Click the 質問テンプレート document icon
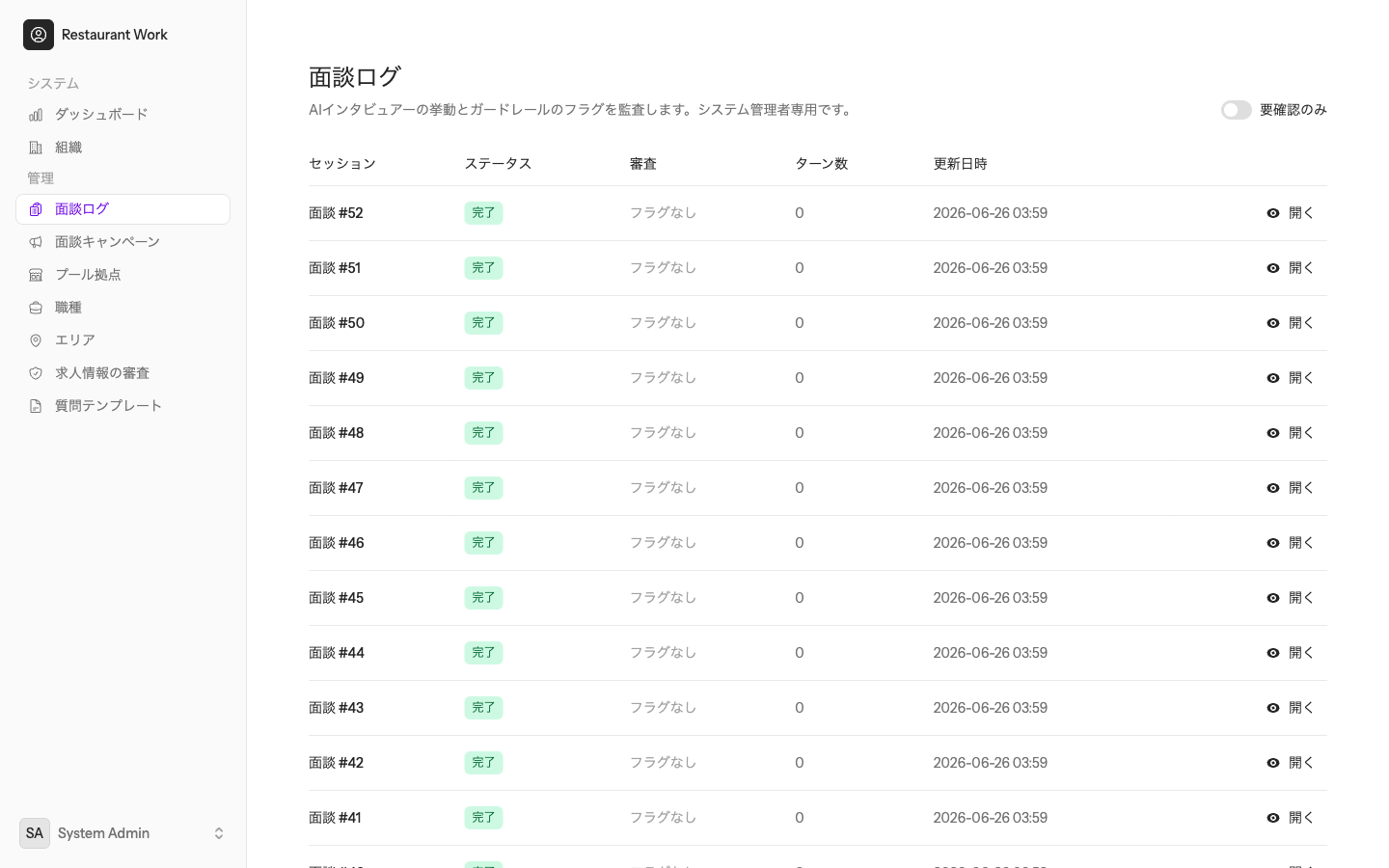Viewport: 1389px width, 868px height. [x=36, y=406]
